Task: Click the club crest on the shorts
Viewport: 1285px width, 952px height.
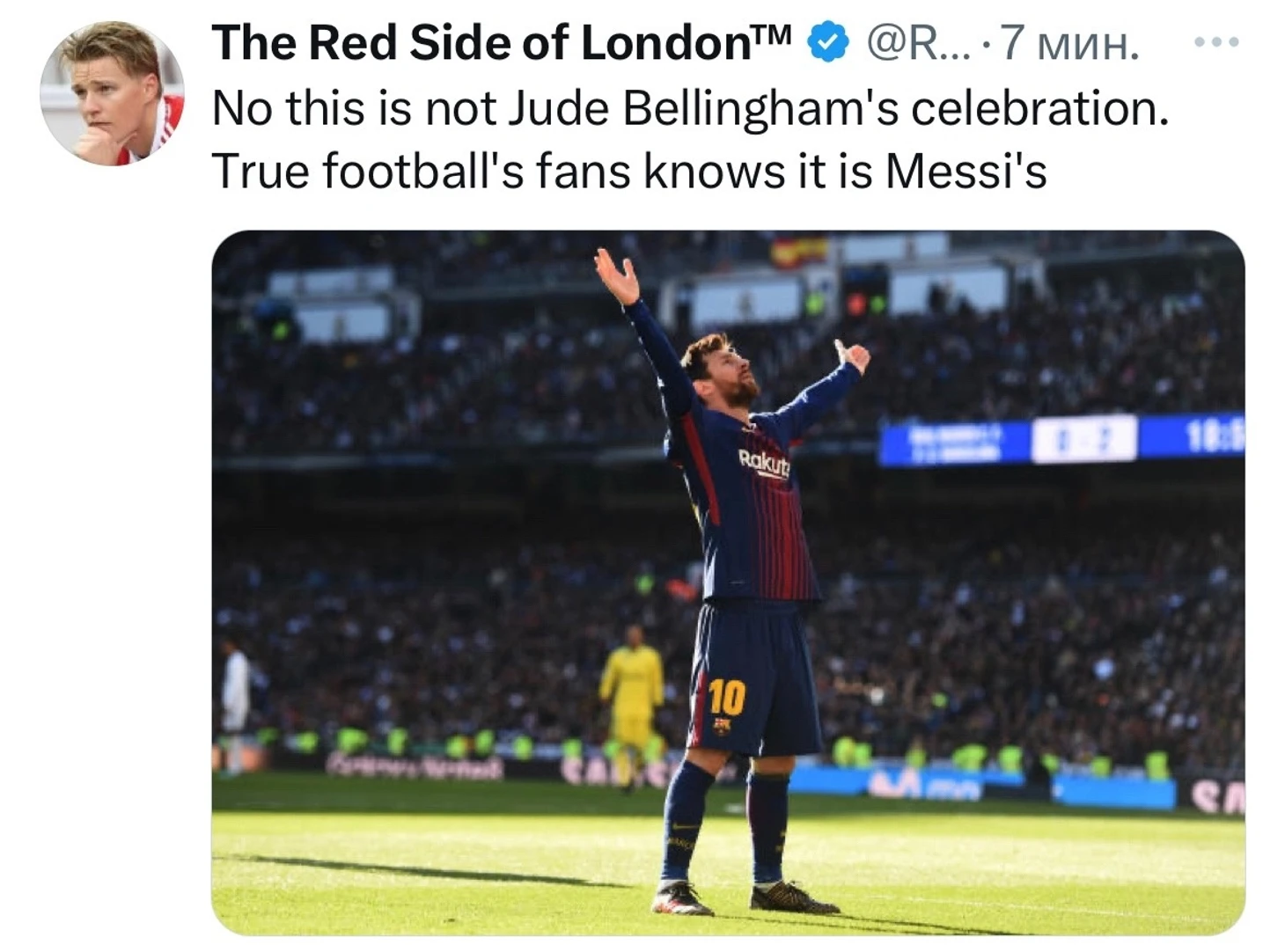Action: 722,727
